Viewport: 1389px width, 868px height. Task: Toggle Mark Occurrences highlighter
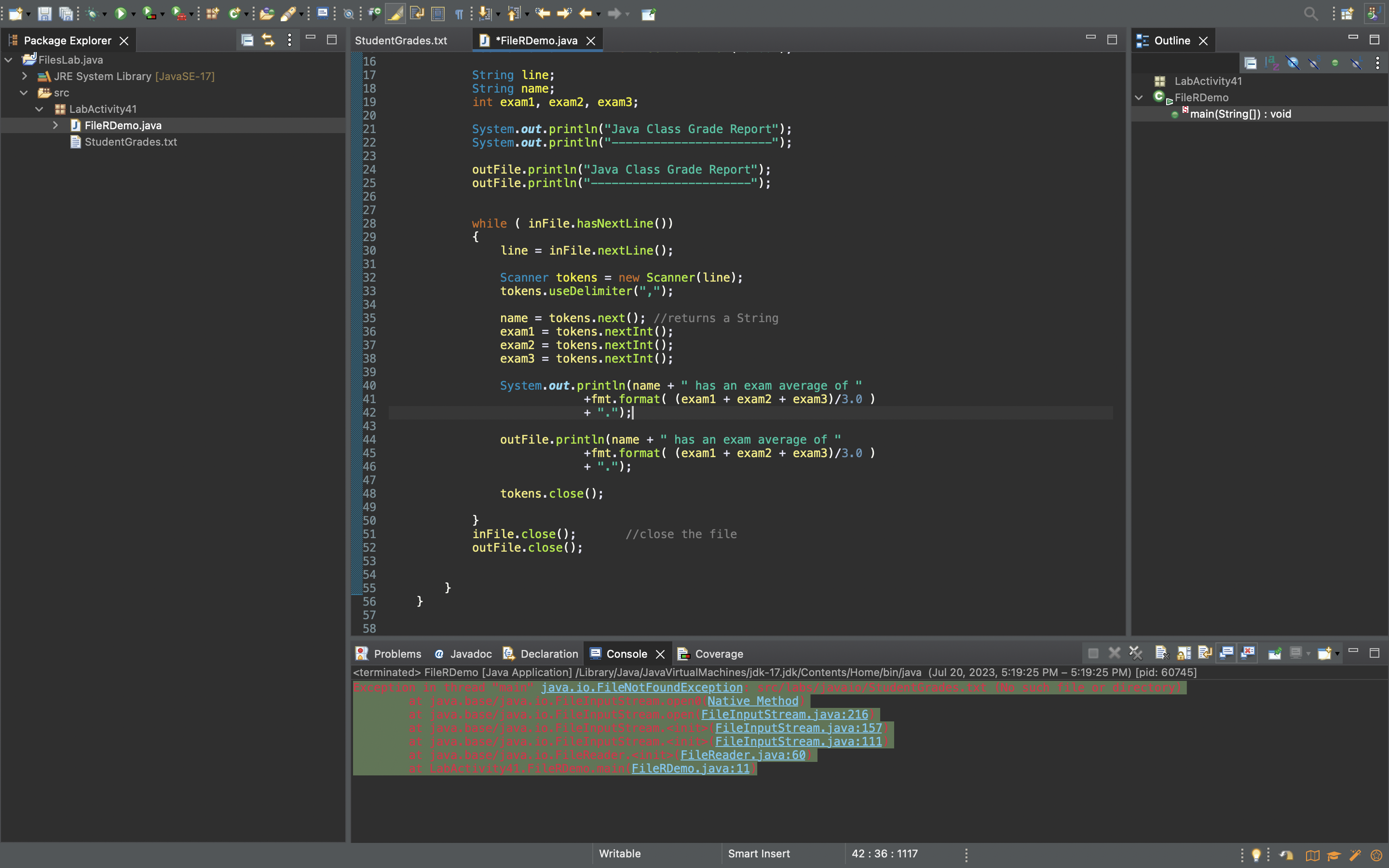(395, 13)
